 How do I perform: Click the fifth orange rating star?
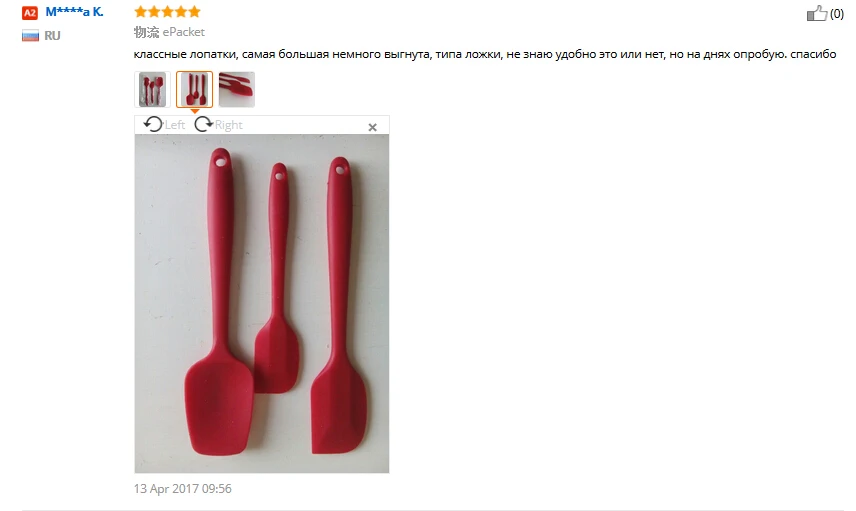point(194,11)
